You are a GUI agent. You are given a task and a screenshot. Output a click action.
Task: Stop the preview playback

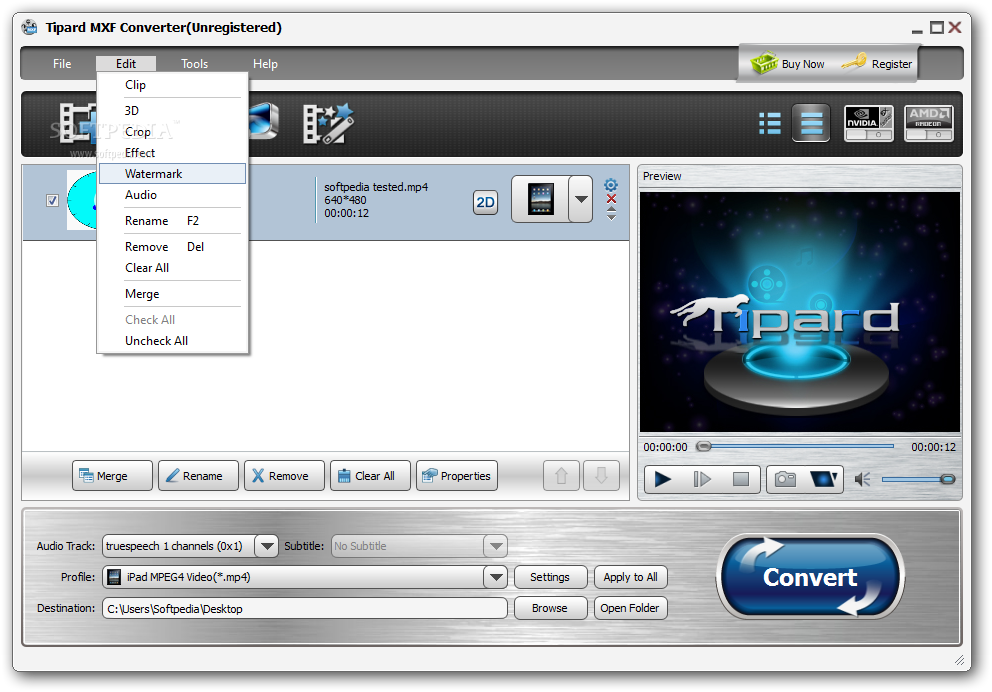click(740, 479)
